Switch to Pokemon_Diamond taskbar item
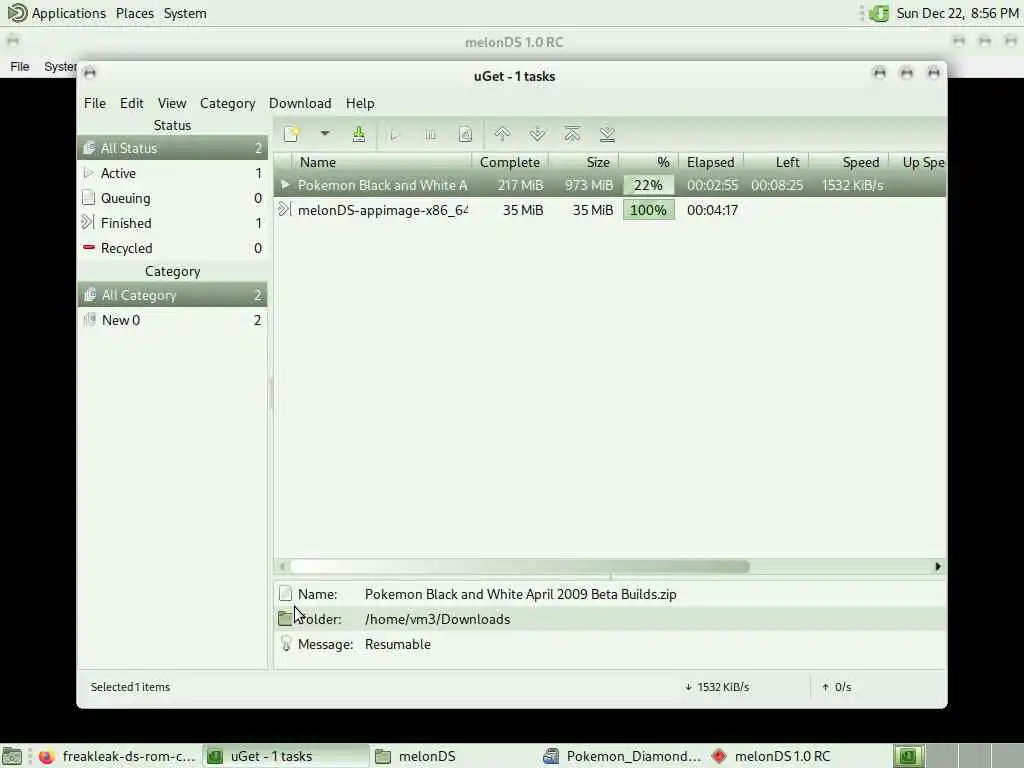 coord(622,756)
